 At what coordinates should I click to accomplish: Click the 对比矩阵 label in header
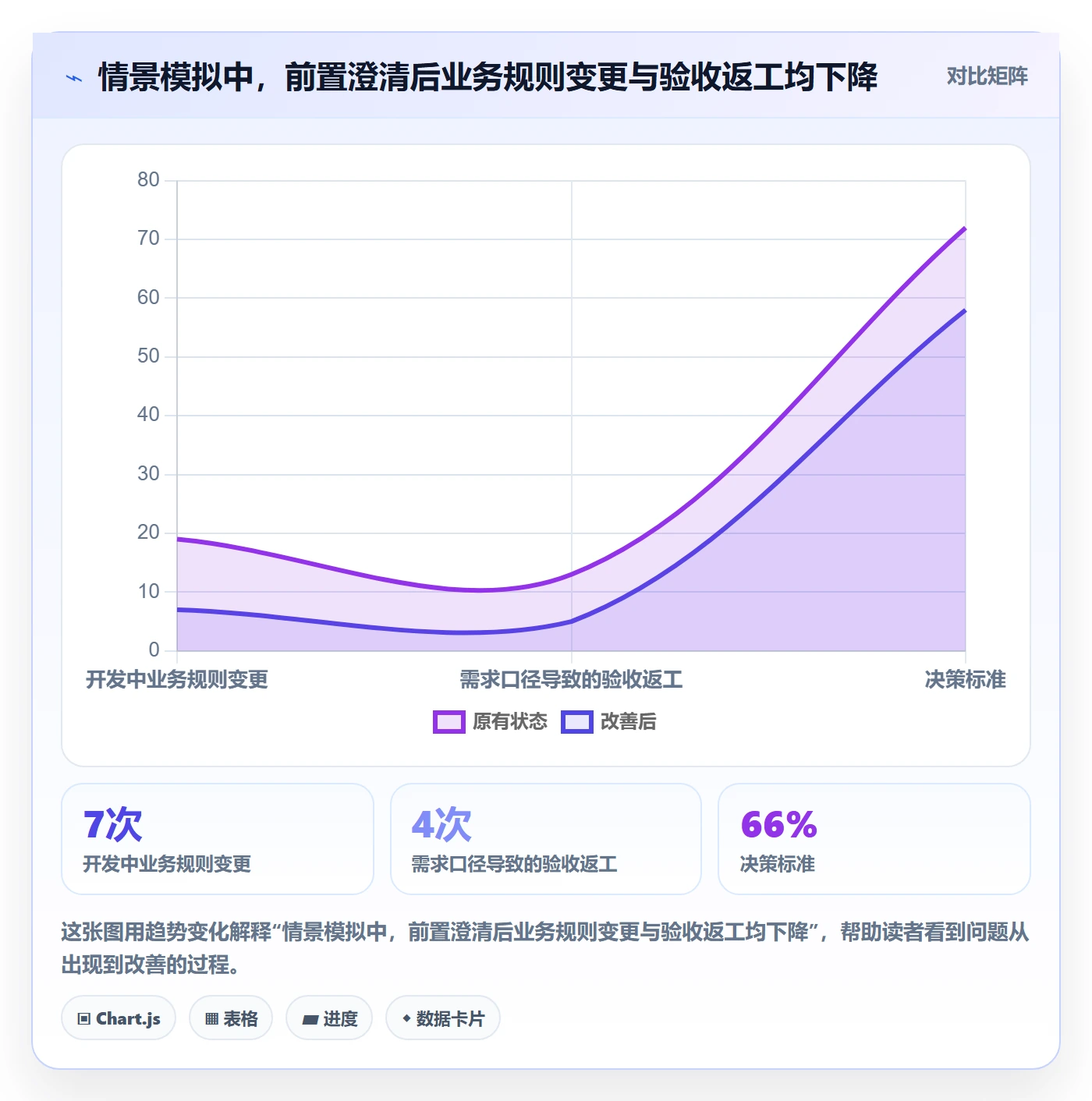point(987,76)
